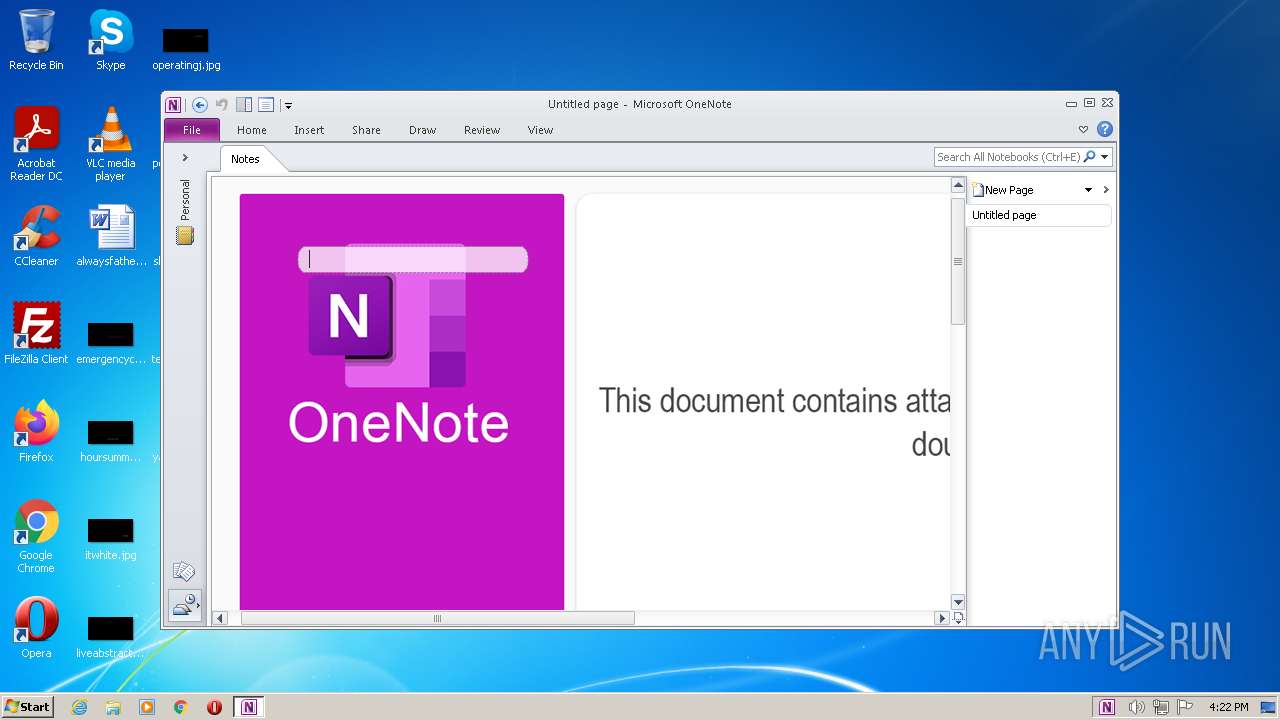Select the Notes section tab
Viewport: 1280px width, 720px height.
[245, 159]
